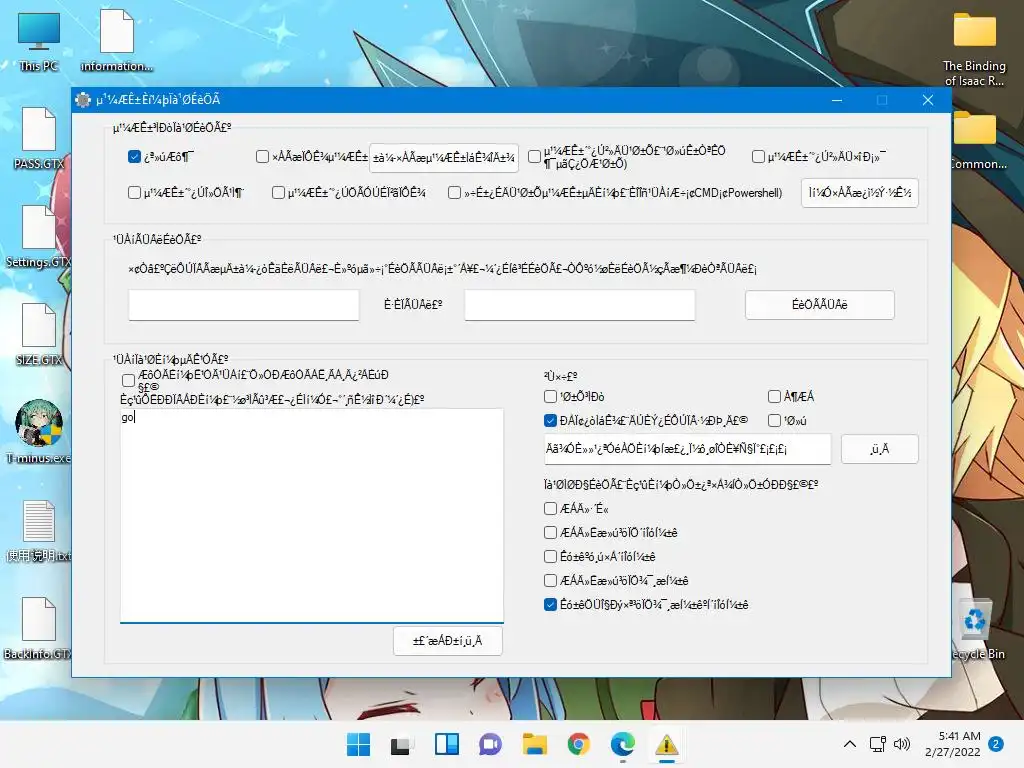Click the ',ü,Ä' button beside message field
Screen dimensions: 1024x768
pos(880,449)
